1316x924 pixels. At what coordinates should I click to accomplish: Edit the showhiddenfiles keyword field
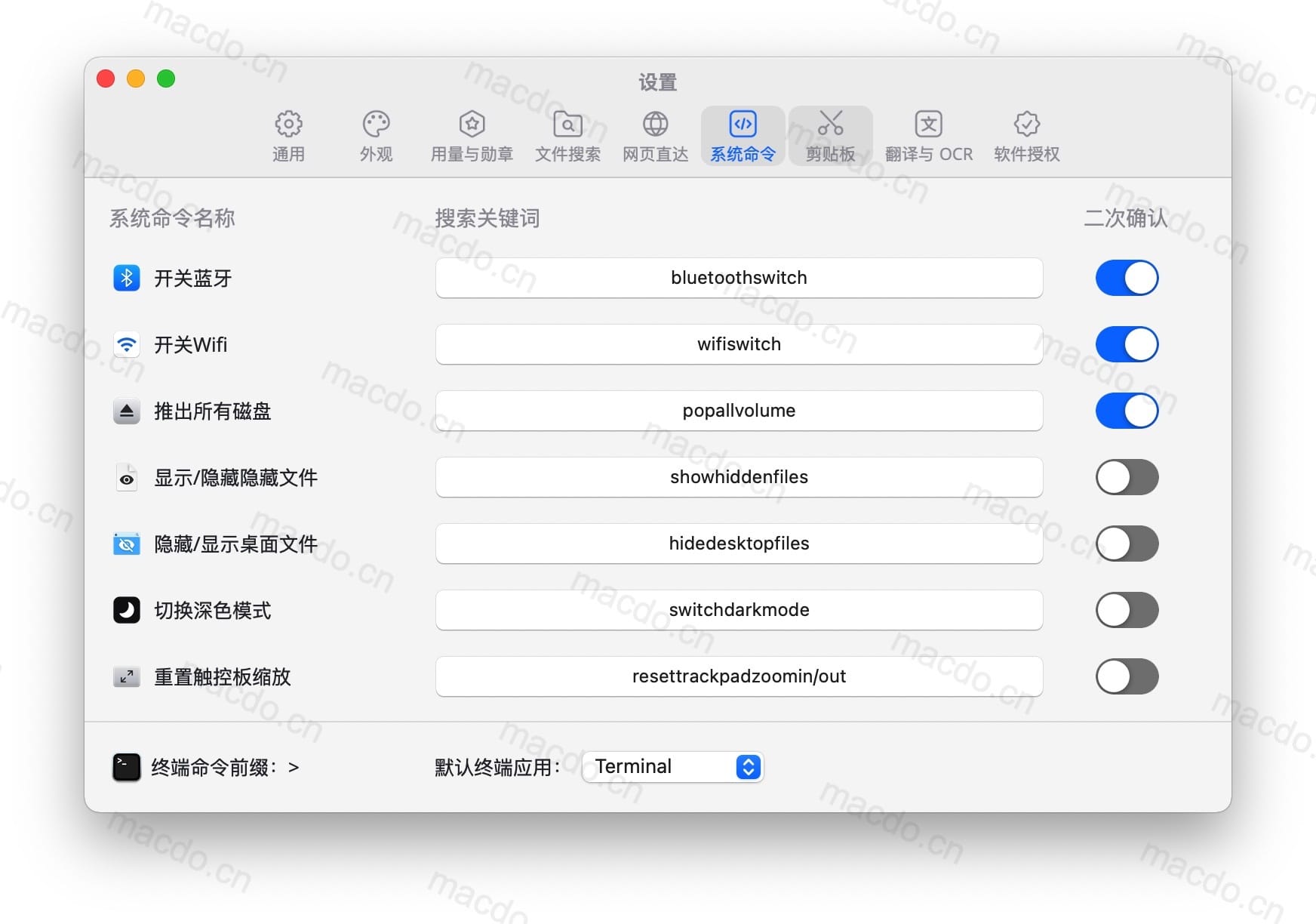coord(739,477)
